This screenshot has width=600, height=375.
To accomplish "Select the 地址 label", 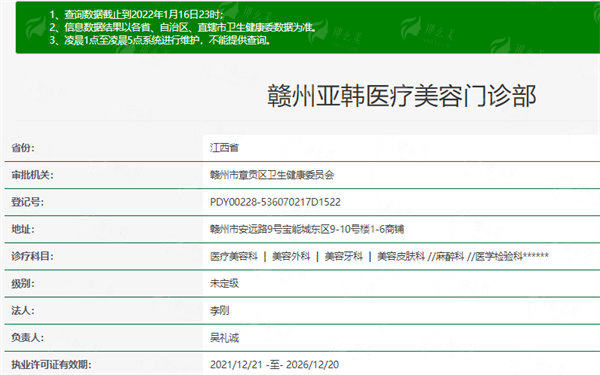I will (x=23, y=229).
